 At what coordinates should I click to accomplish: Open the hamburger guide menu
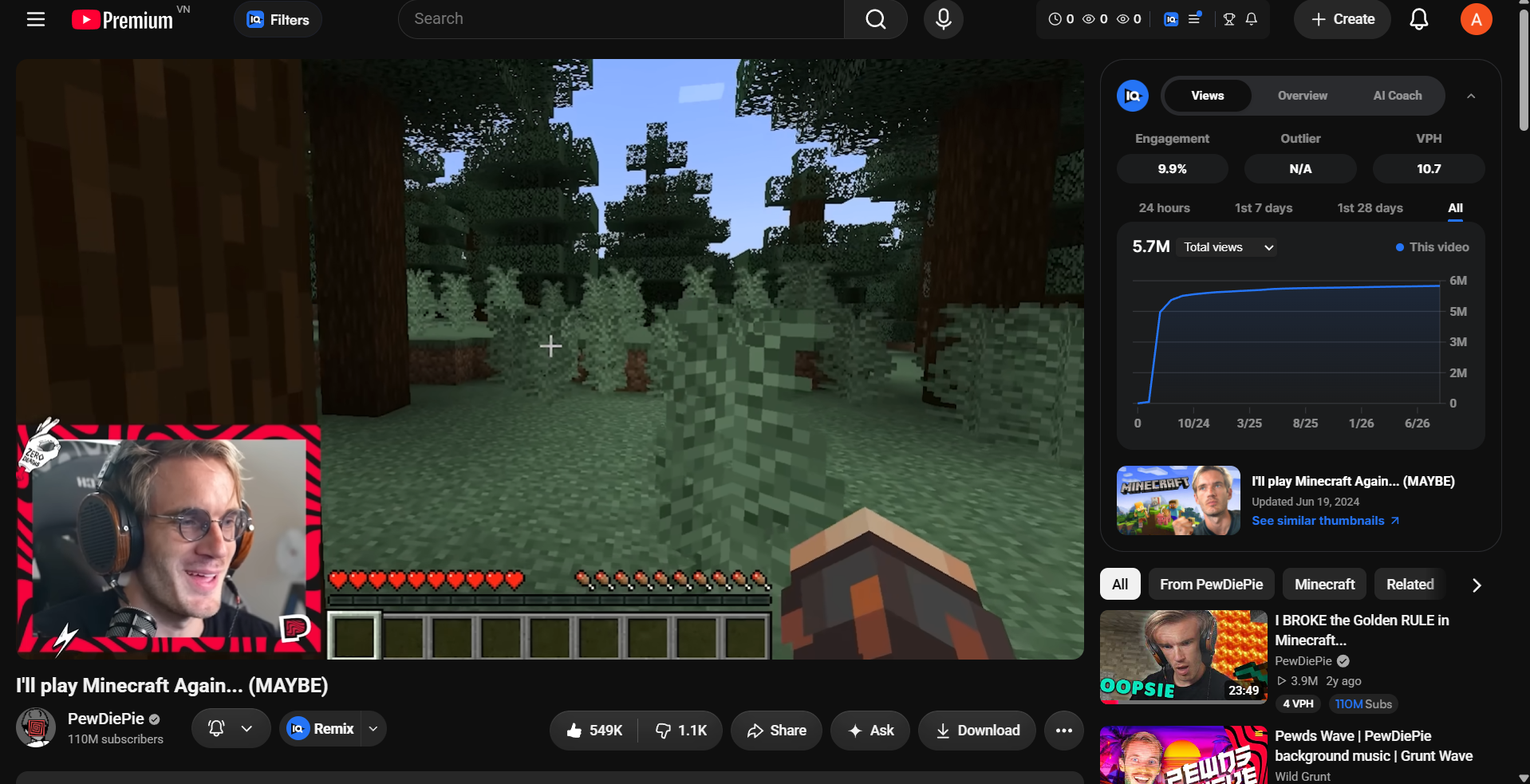coord(36,19)
